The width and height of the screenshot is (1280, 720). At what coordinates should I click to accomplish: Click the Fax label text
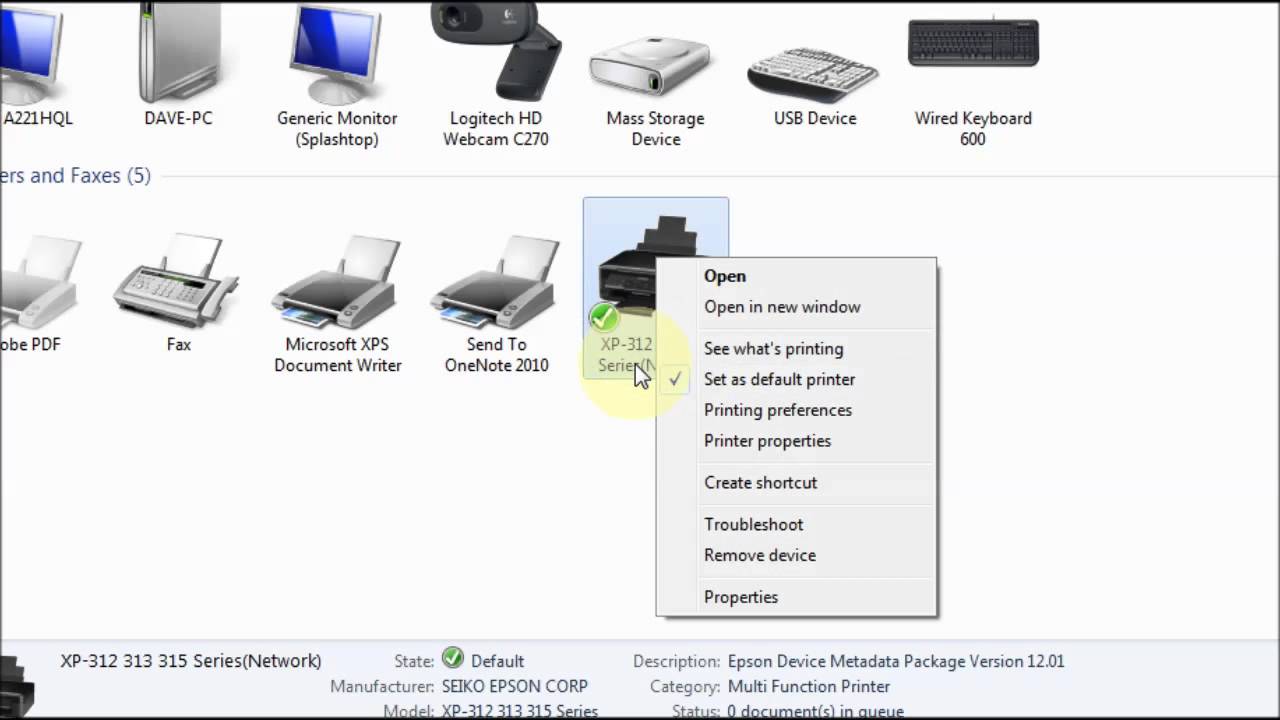pyautogui.click(x=178, y=344)
